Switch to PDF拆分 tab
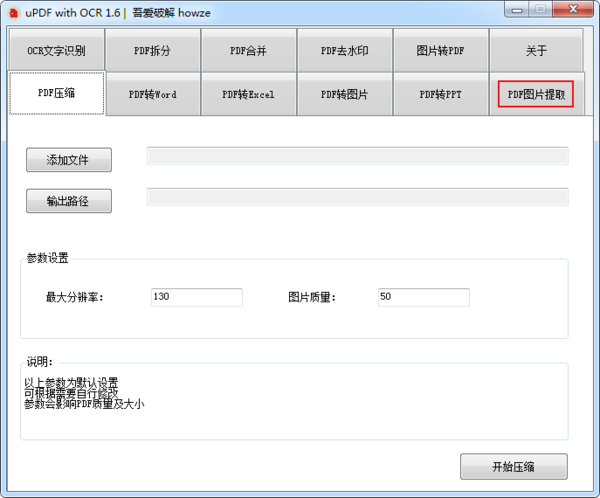Viewport: 600px width, 498px height. [152, 50]
